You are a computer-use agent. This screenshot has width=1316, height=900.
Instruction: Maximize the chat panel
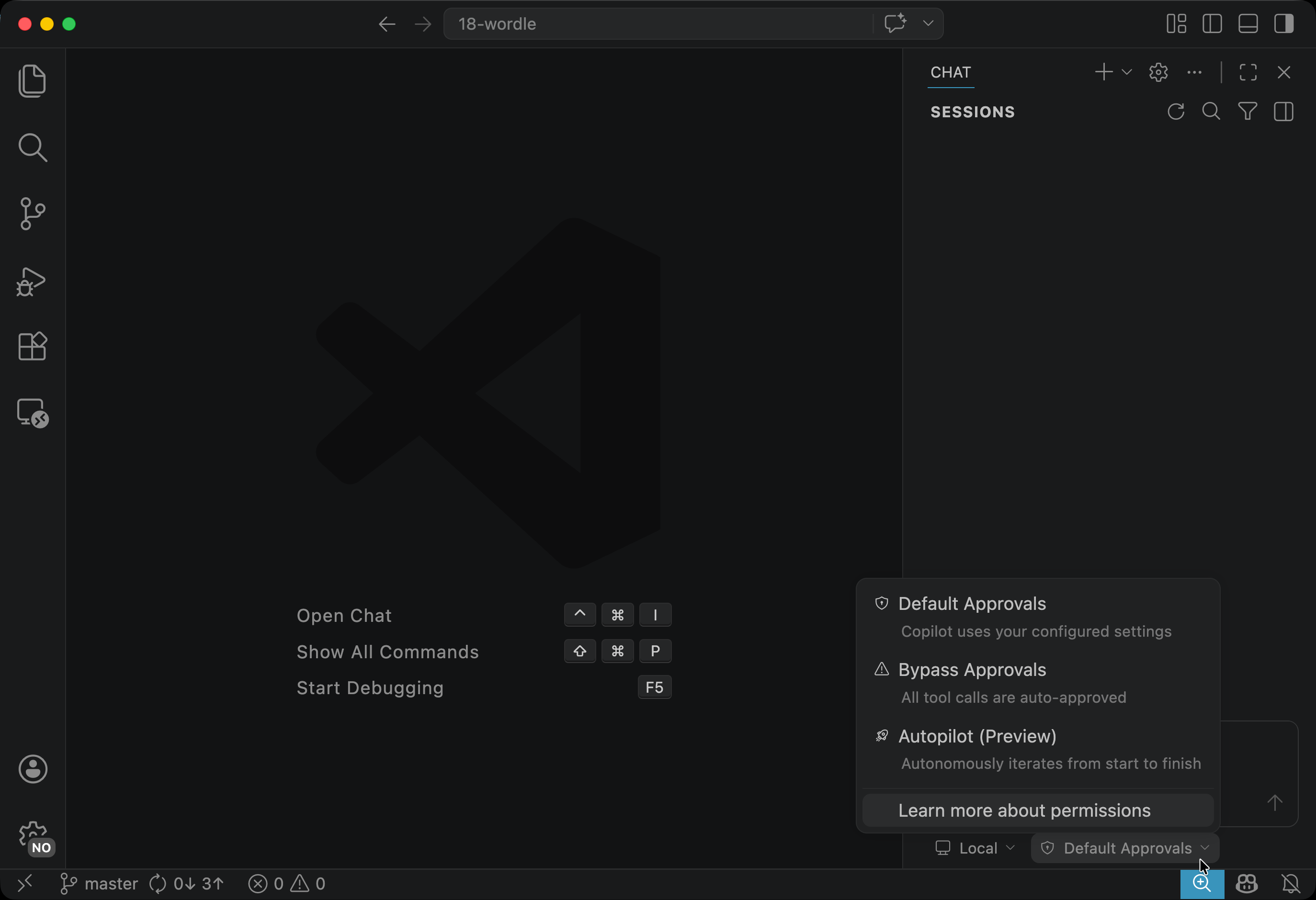[1248, 72]
